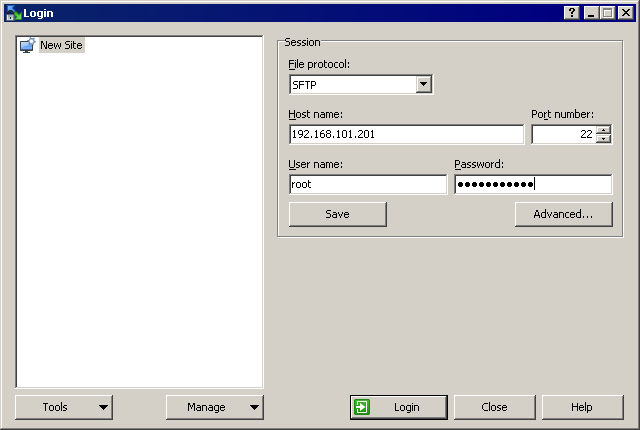Open the title bar question mark help
Image resolution: width=640 pixels, height=430 pixels.
click(572, 13)
